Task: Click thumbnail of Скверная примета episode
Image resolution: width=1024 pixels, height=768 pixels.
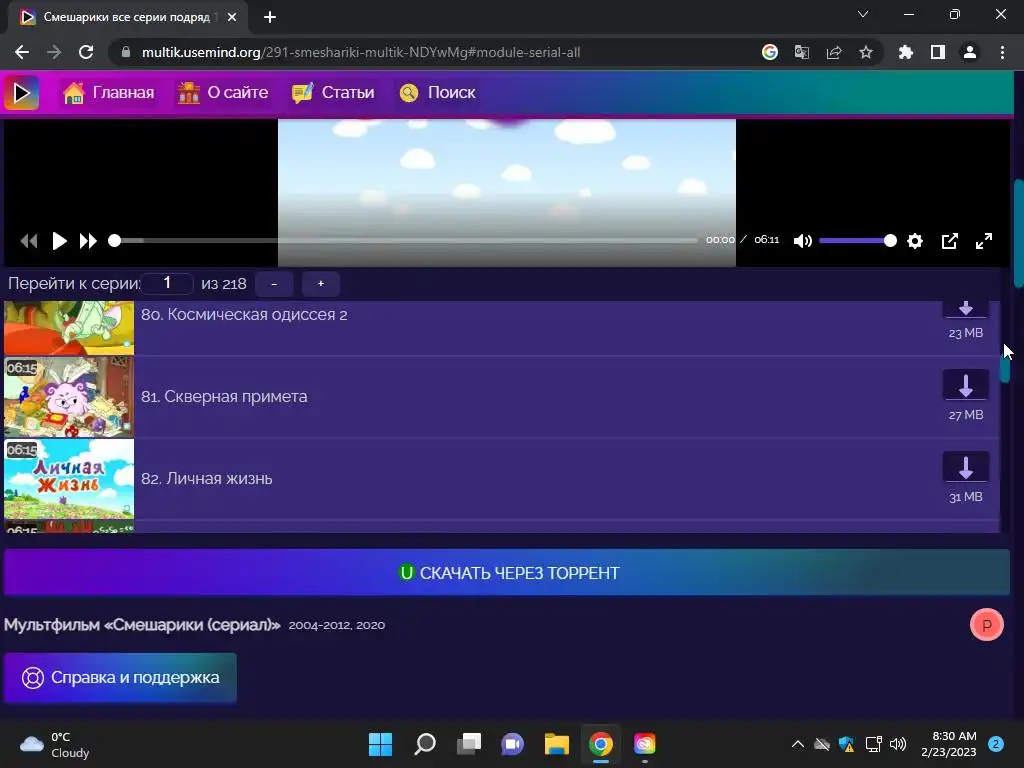Action: click(69, 396)
